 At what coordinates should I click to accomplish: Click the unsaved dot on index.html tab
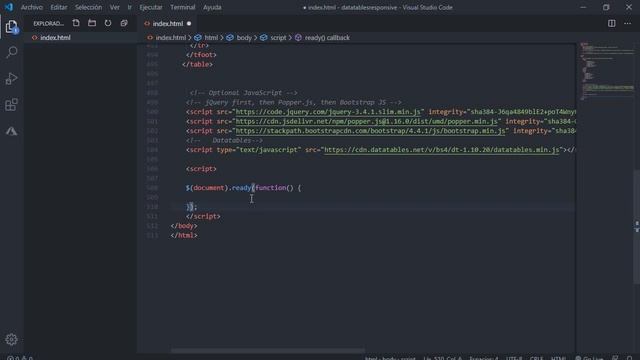point(189,24)
